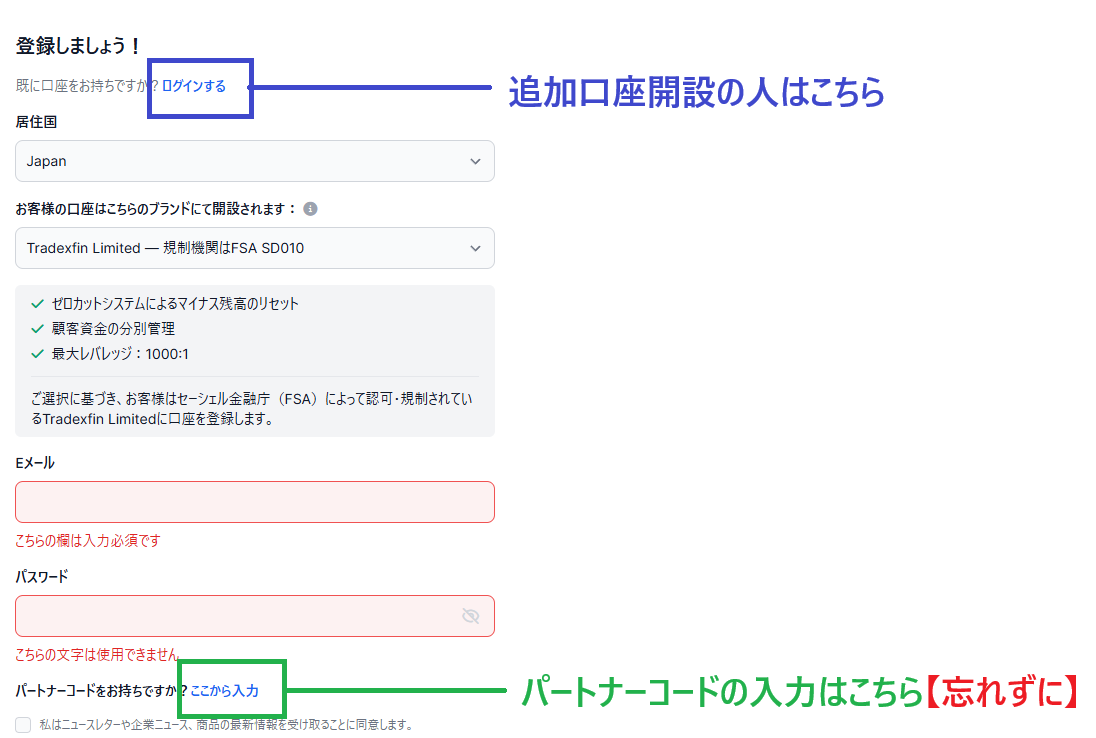Click chevron arrow in Japan country field

(x=475, y=161)
